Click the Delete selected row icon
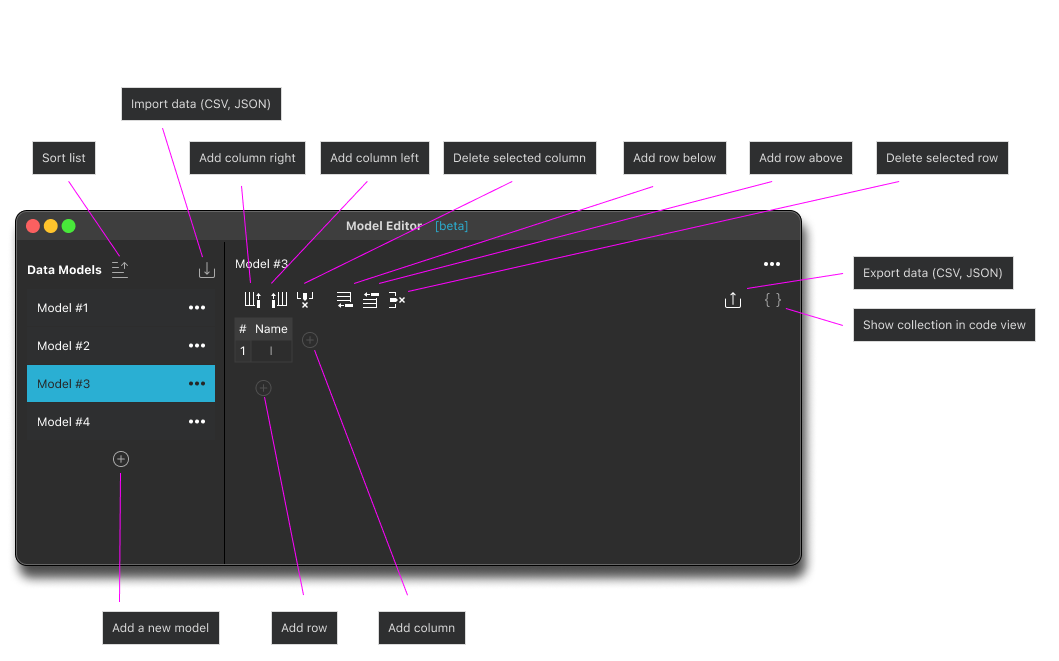This screenshot has width=1059, height=661. pyautogui.click(x=396, y=300)
